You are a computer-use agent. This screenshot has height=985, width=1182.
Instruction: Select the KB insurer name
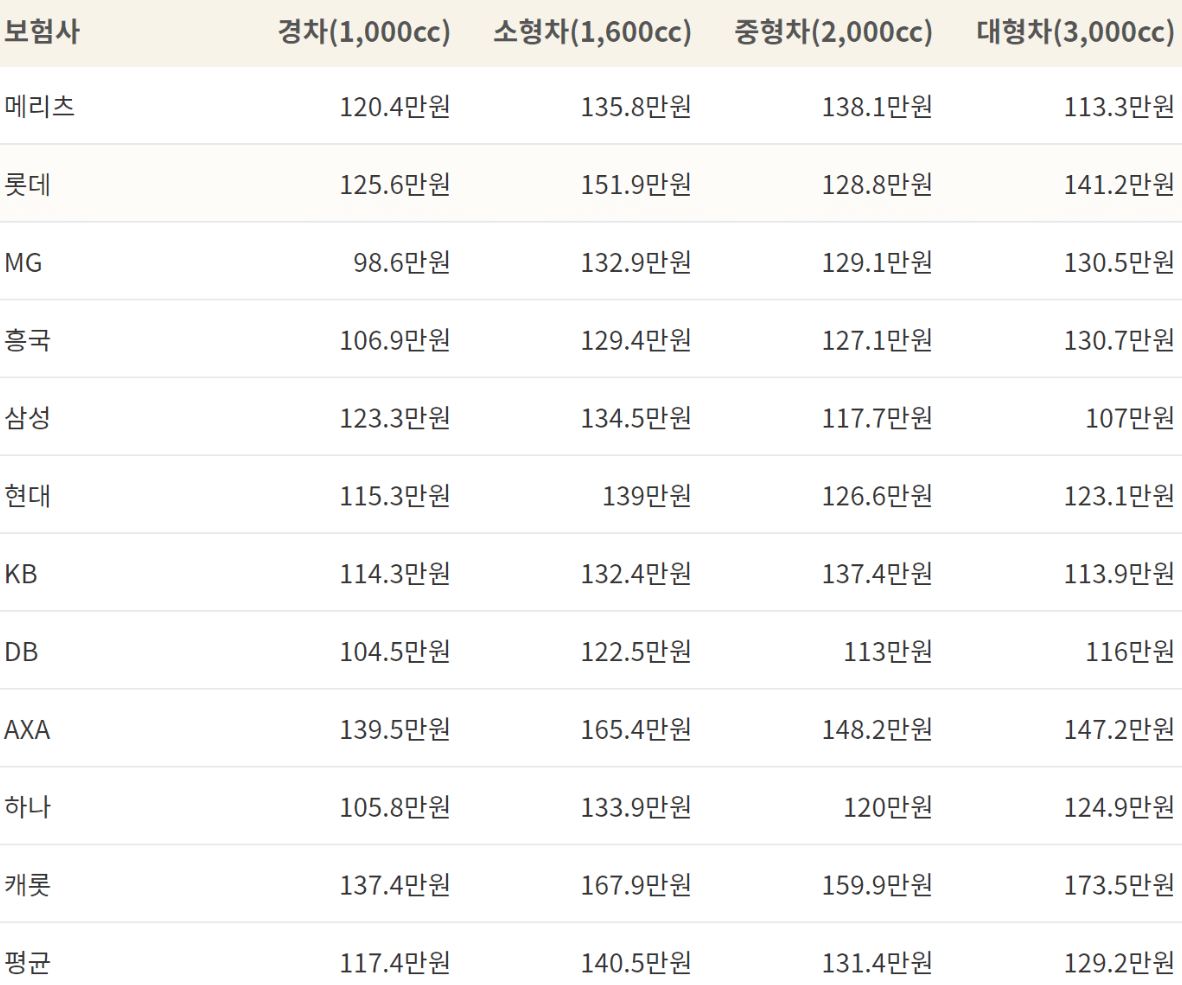pyautogui.click(x=21, y=574)
